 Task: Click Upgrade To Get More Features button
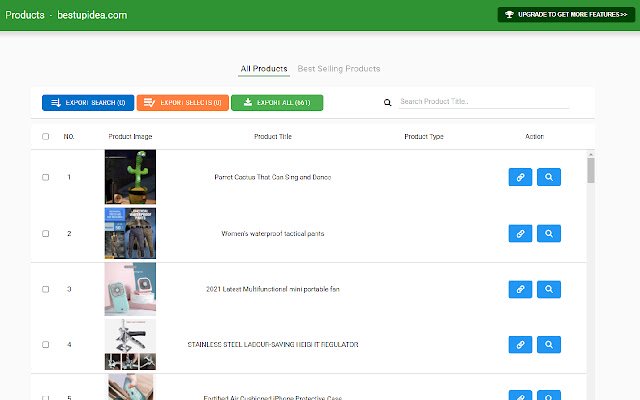[566, 15]
